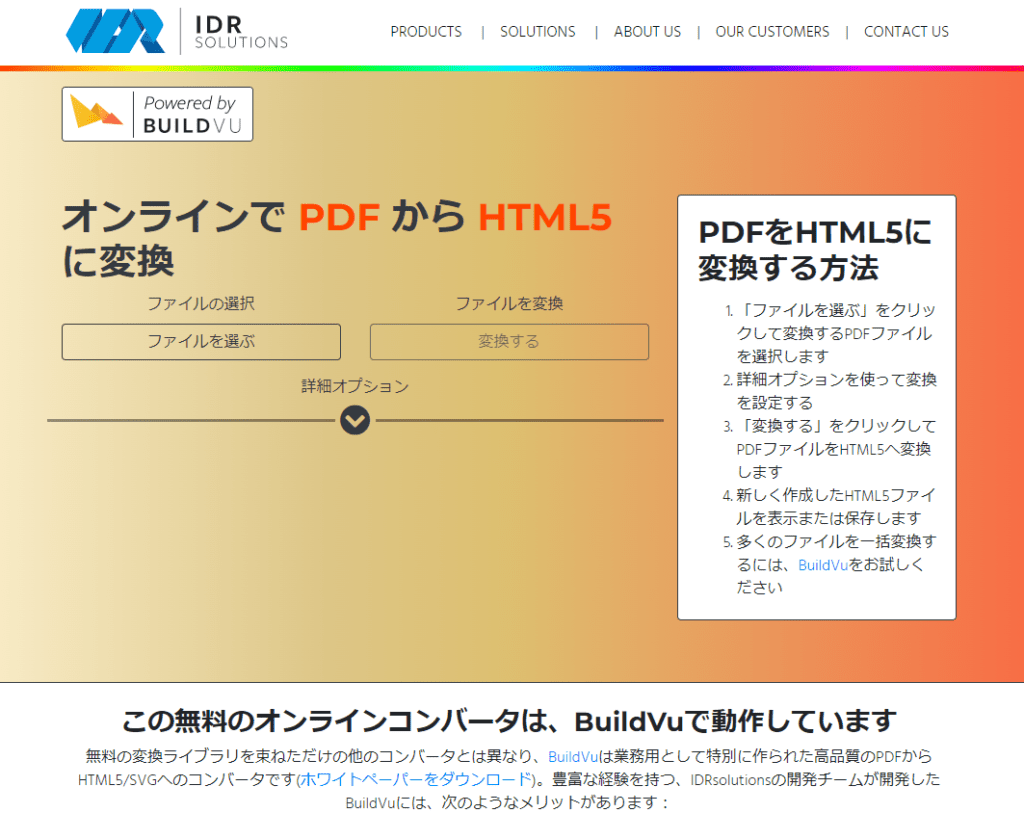The width and height of the screenshot is (1024, 839).
Task: Click step 4 新しく作成したHTML5ファイル text
Action: click(x=835, y=507)
